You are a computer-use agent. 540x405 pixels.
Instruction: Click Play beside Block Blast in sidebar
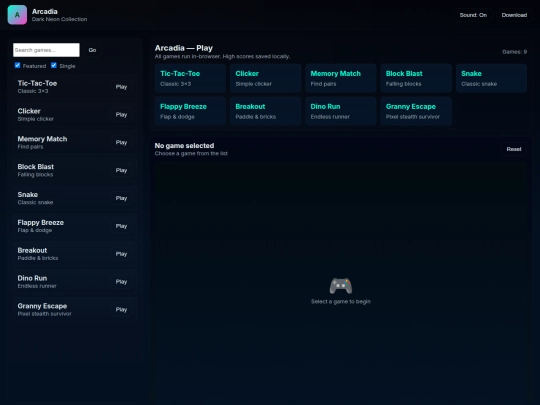[x=121, y=170]
